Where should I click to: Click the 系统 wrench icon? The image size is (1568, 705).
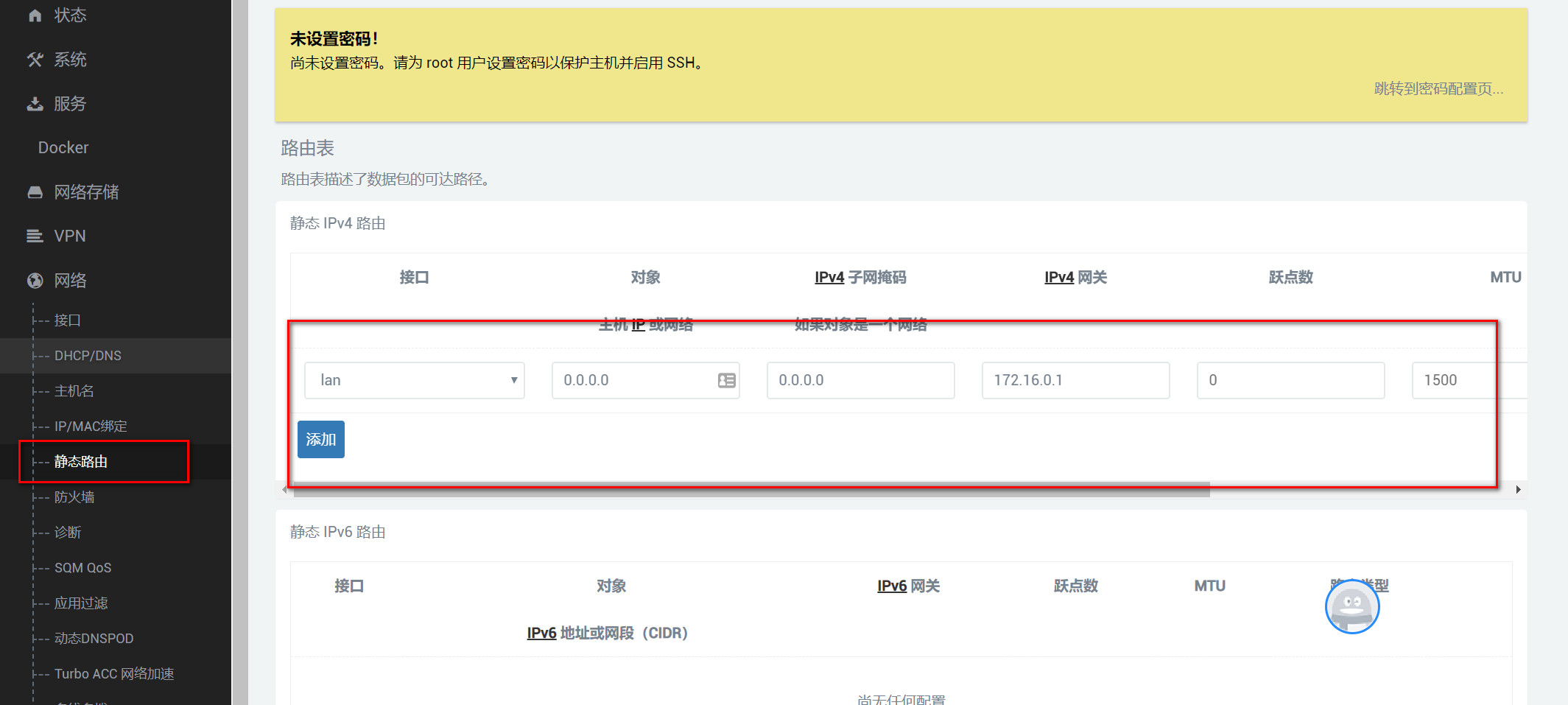coord(35,59)
